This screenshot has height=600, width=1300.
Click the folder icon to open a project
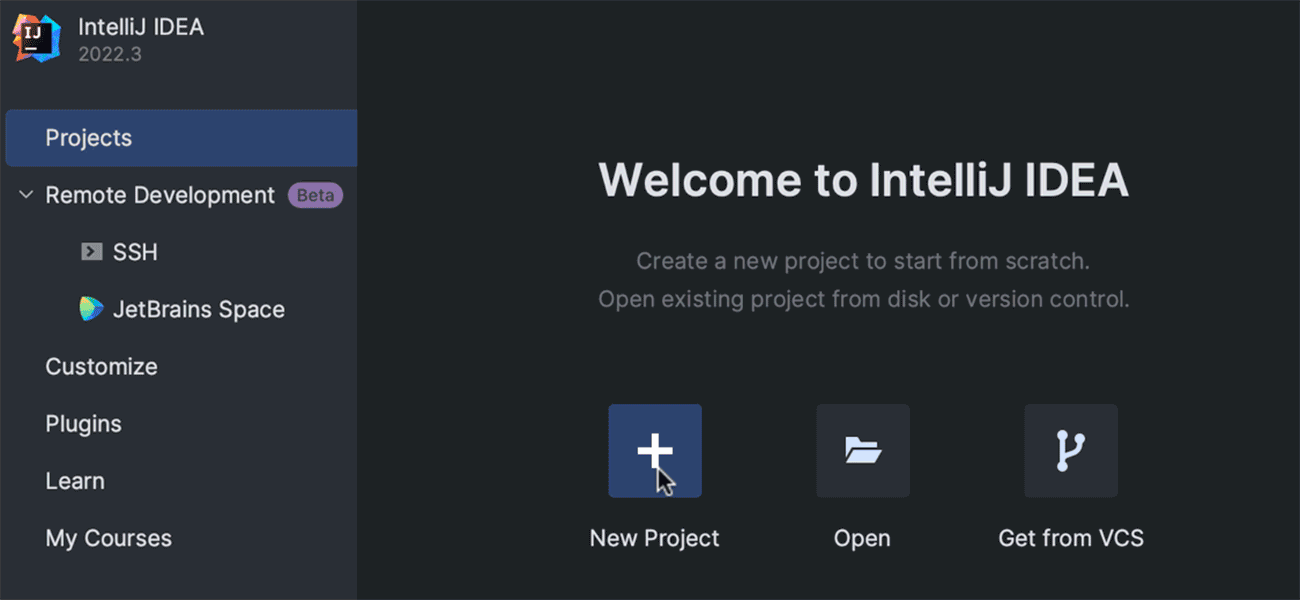point(862,451)
